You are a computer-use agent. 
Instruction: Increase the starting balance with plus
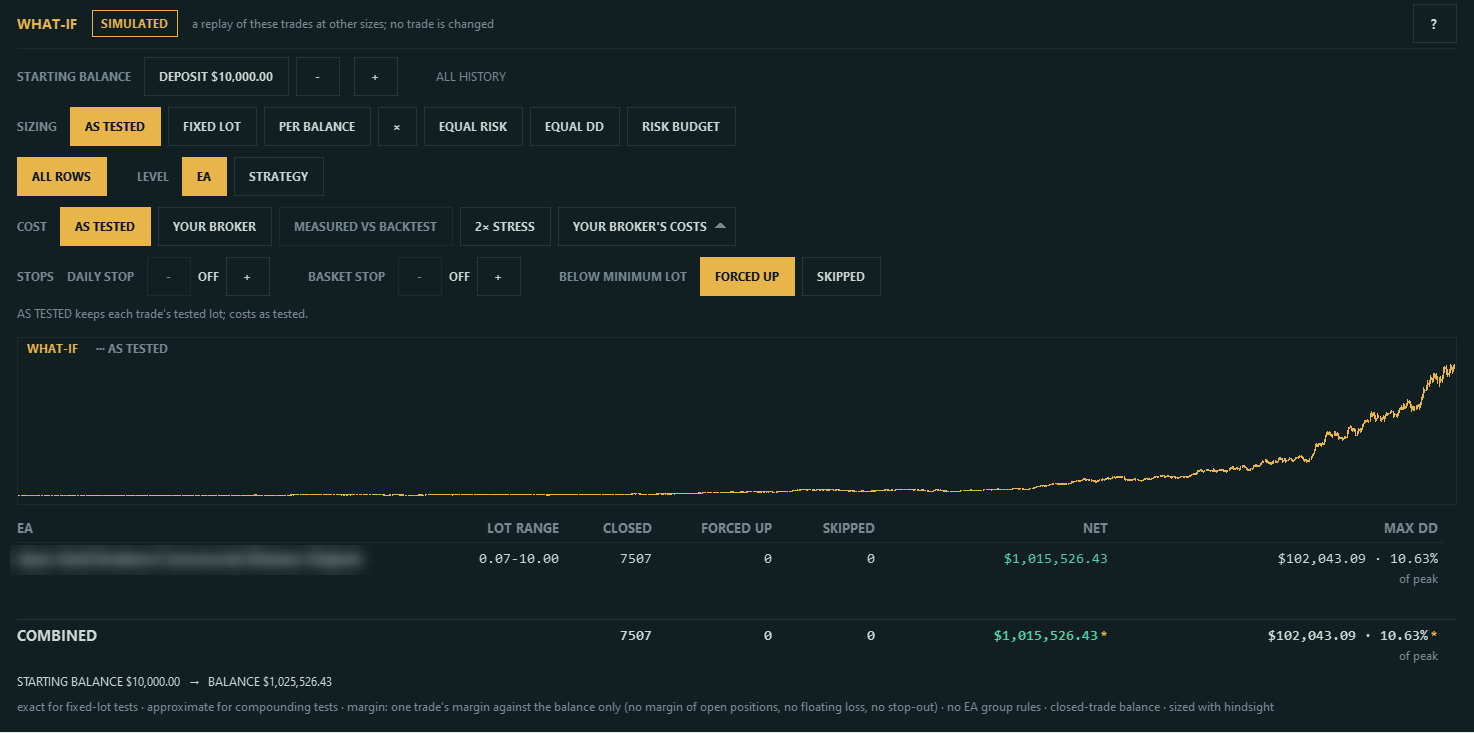pyautogui.click(x=376, y=77)
